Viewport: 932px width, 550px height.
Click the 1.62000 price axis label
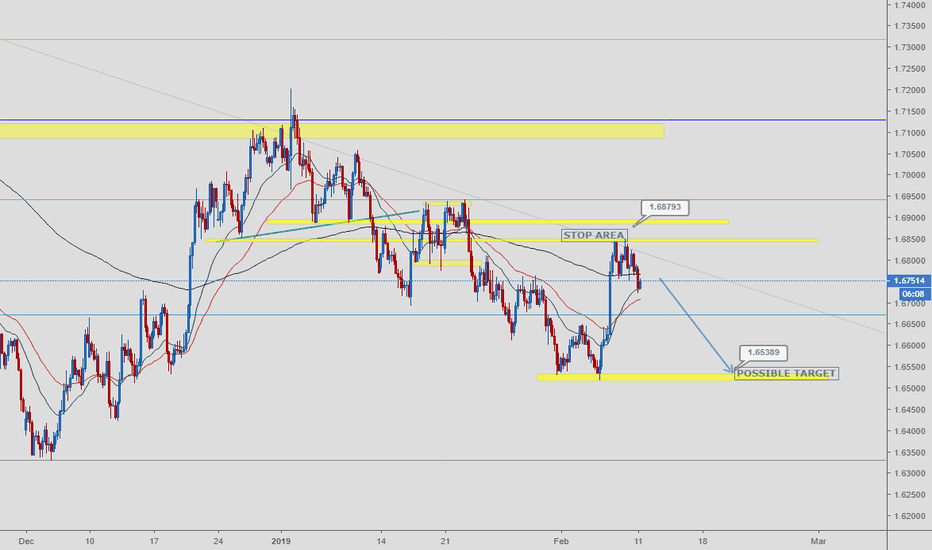pos(909,516)
